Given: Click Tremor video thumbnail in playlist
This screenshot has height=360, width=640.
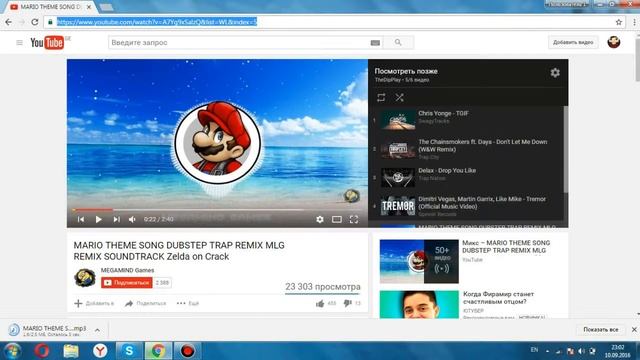Looking at the screenshot, I should click(398, 206).
